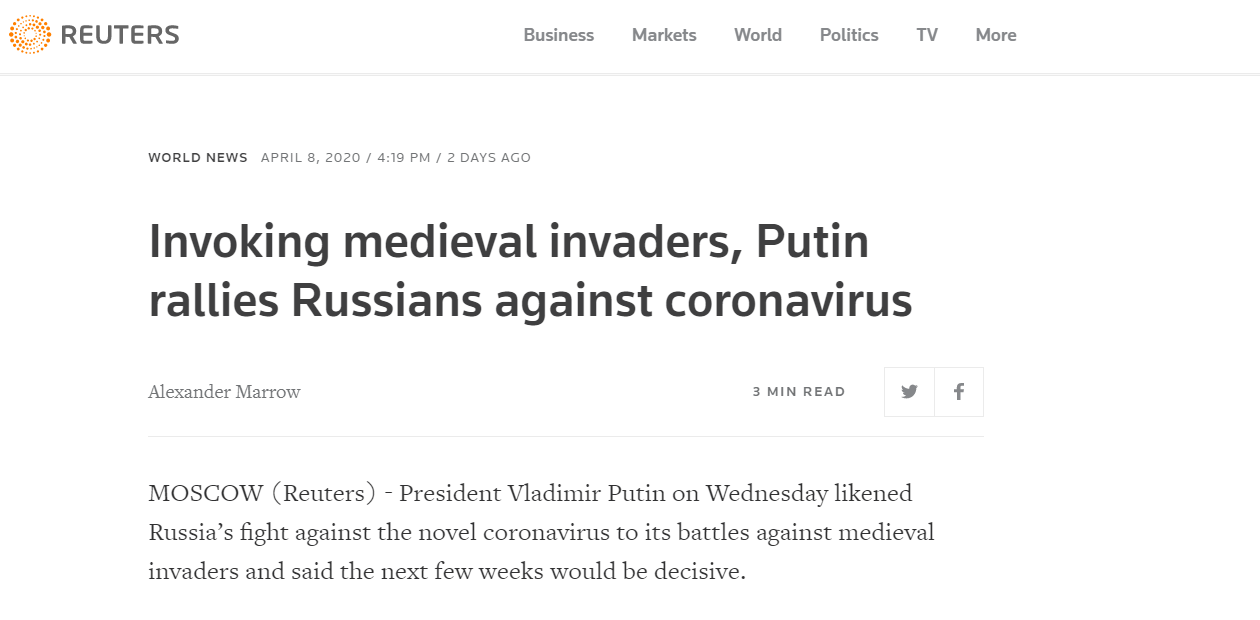
Task: Click the Reuters orange dotted logo
Action: point(30,35)
